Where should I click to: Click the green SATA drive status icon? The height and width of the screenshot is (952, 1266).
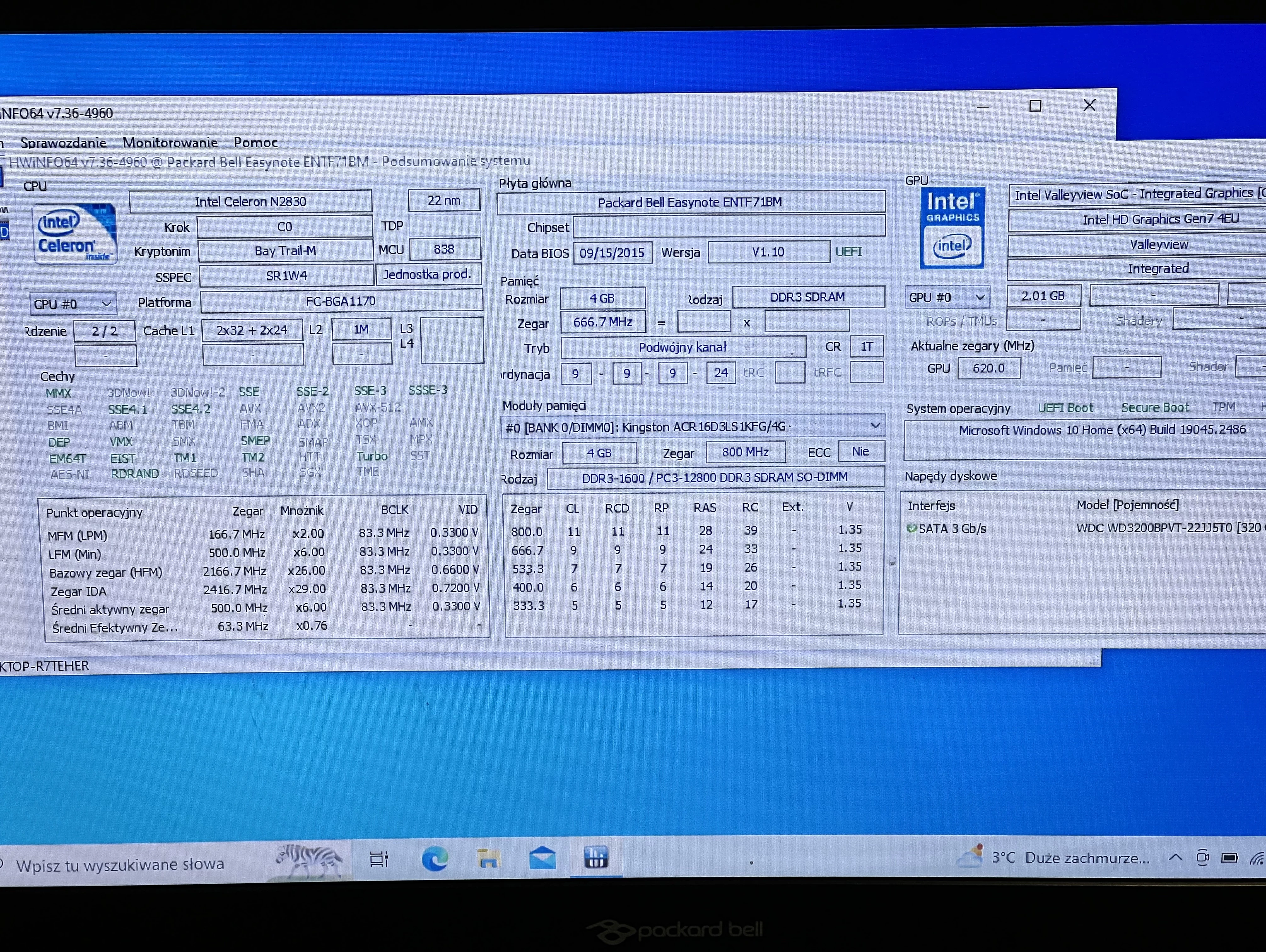[x=911, y=528]
